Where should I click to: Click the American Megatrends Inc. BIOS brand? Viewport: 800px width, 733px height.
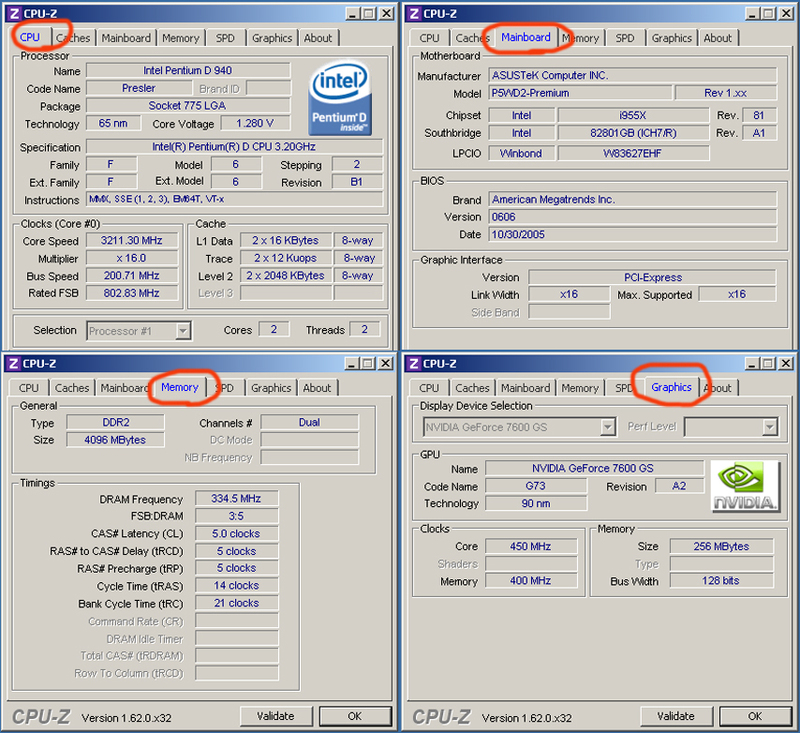(633, 199)
